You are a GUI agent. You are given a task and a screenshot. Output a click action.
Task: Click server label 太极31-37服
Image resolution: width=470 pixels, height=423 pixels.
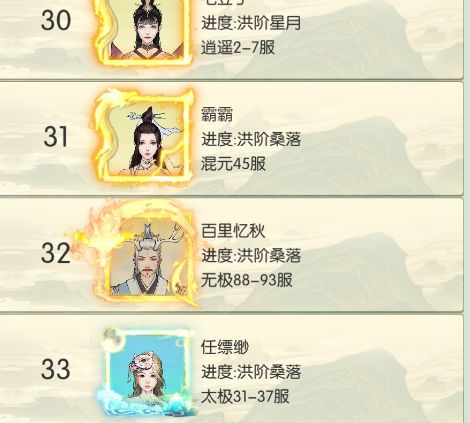click(x=245, y=396)
